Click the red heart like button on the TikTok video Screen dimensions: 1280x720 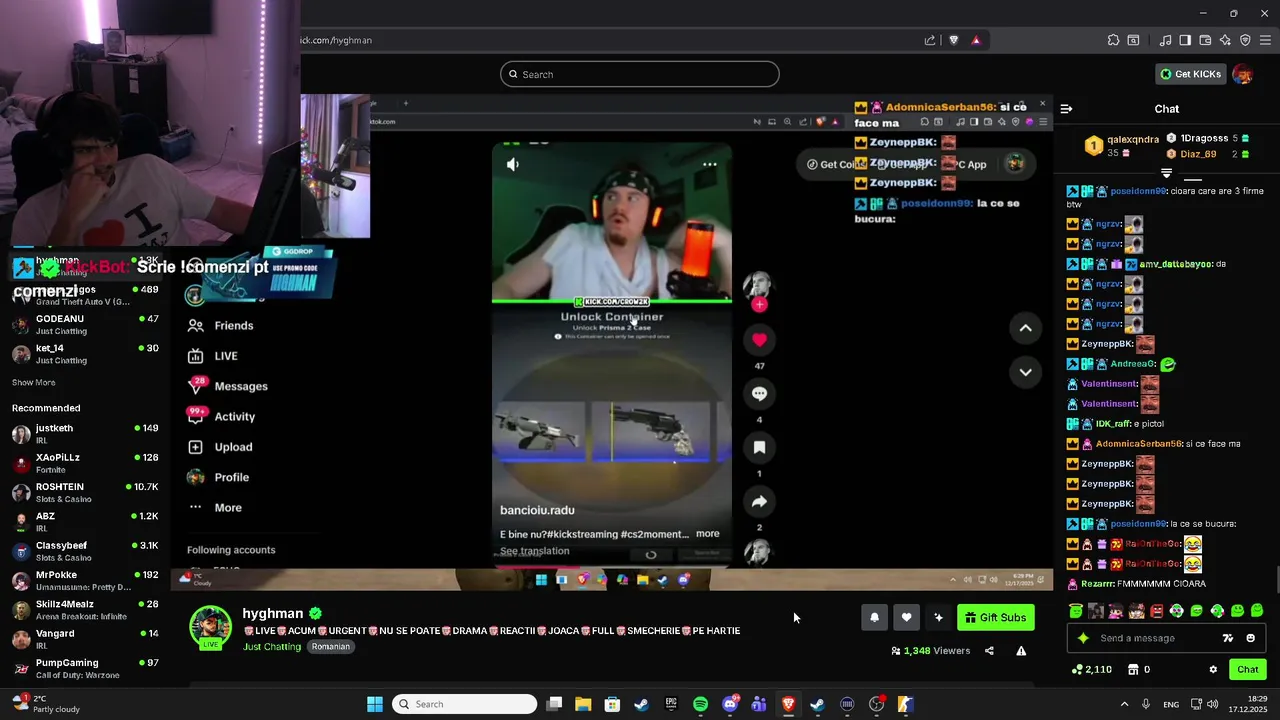(759, 340)
